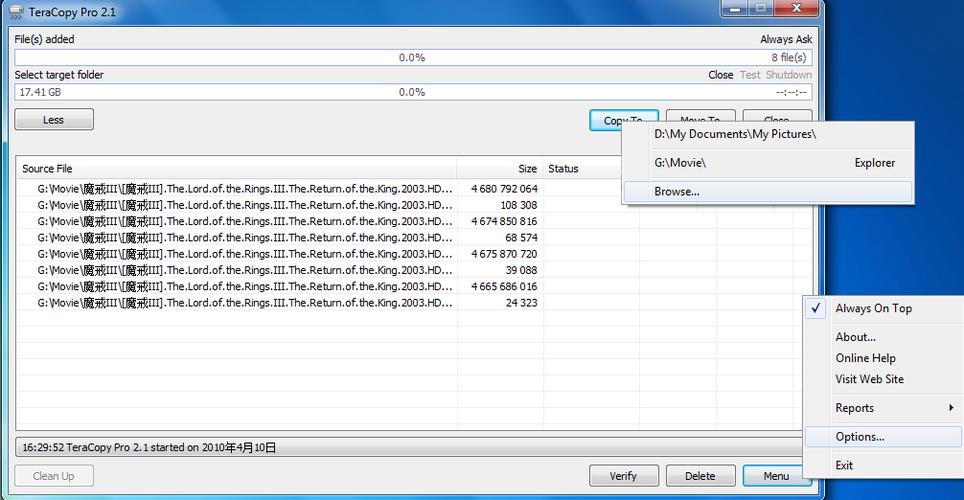Open About... from the menu
964x500 pixels.
[x=883, y=337]
